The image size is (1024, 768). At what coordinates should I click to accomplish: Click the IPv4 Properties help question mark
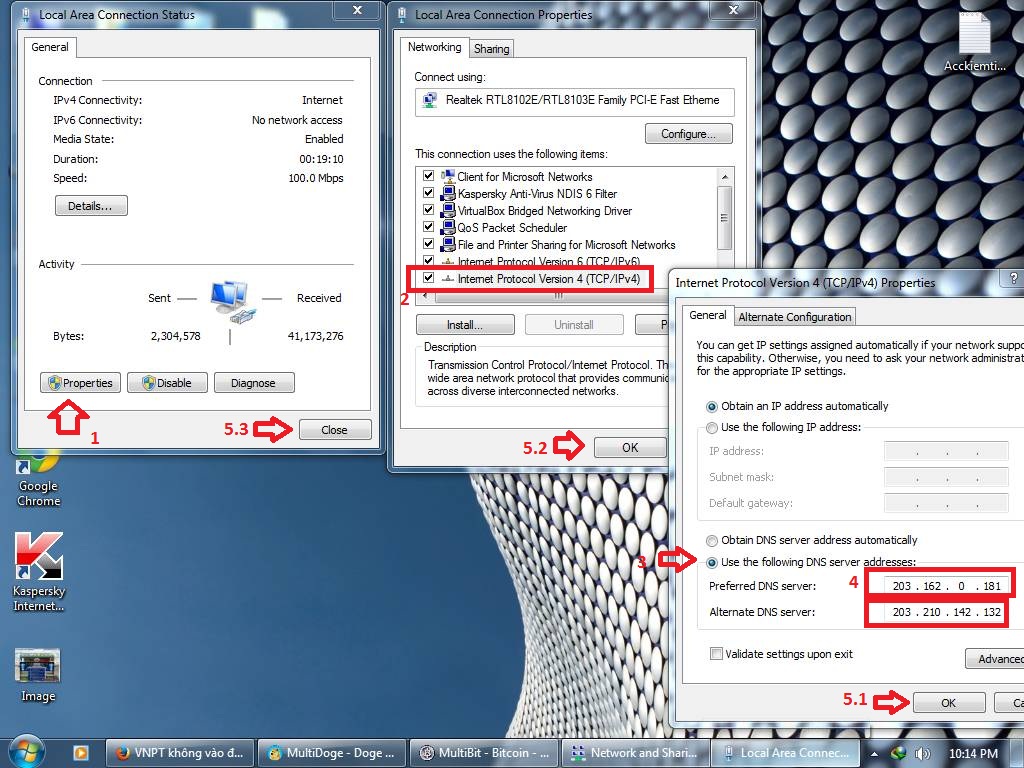pos(1013,278)
